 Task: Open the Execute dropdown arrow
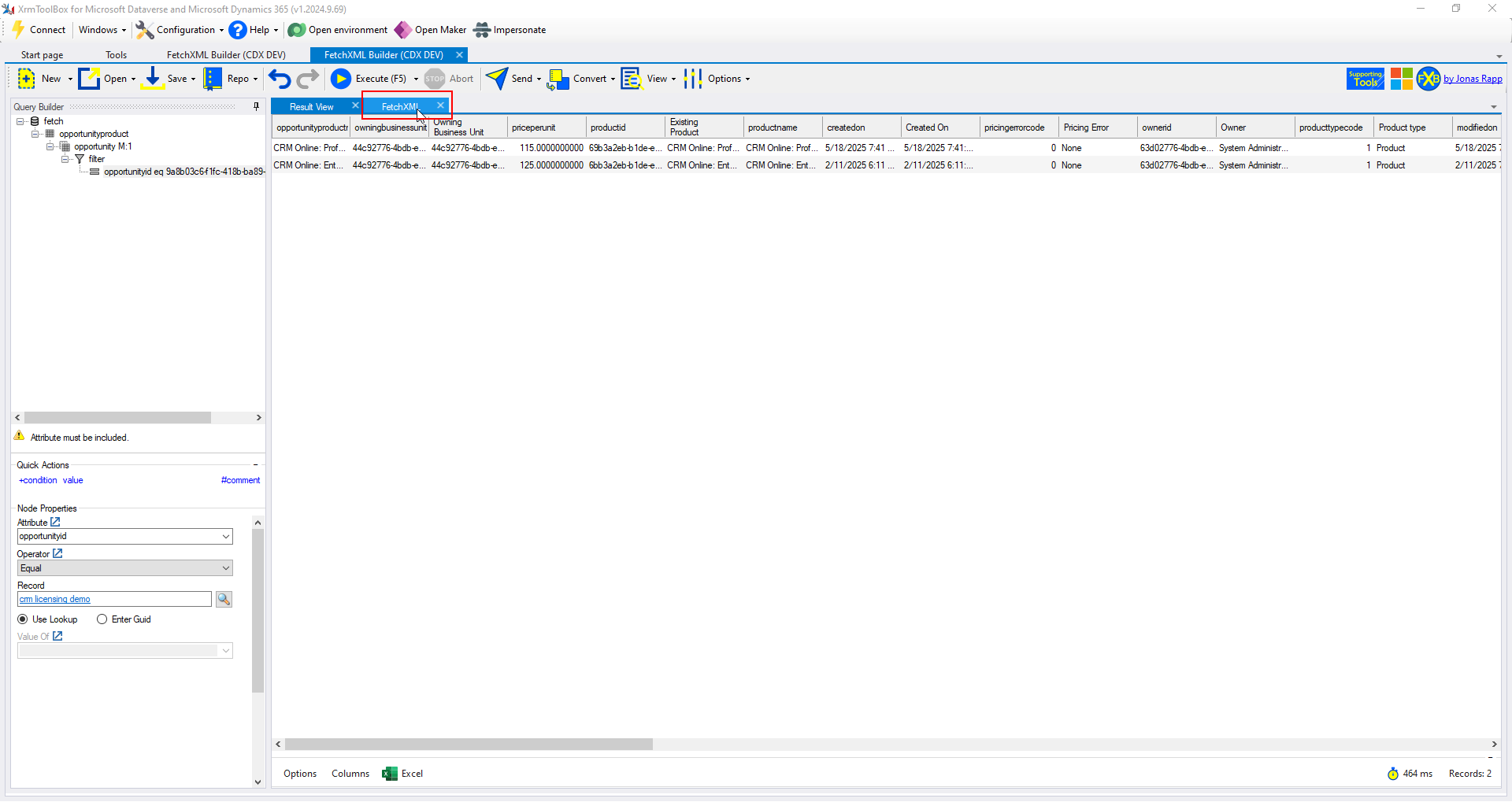click(x=416, y=79)
